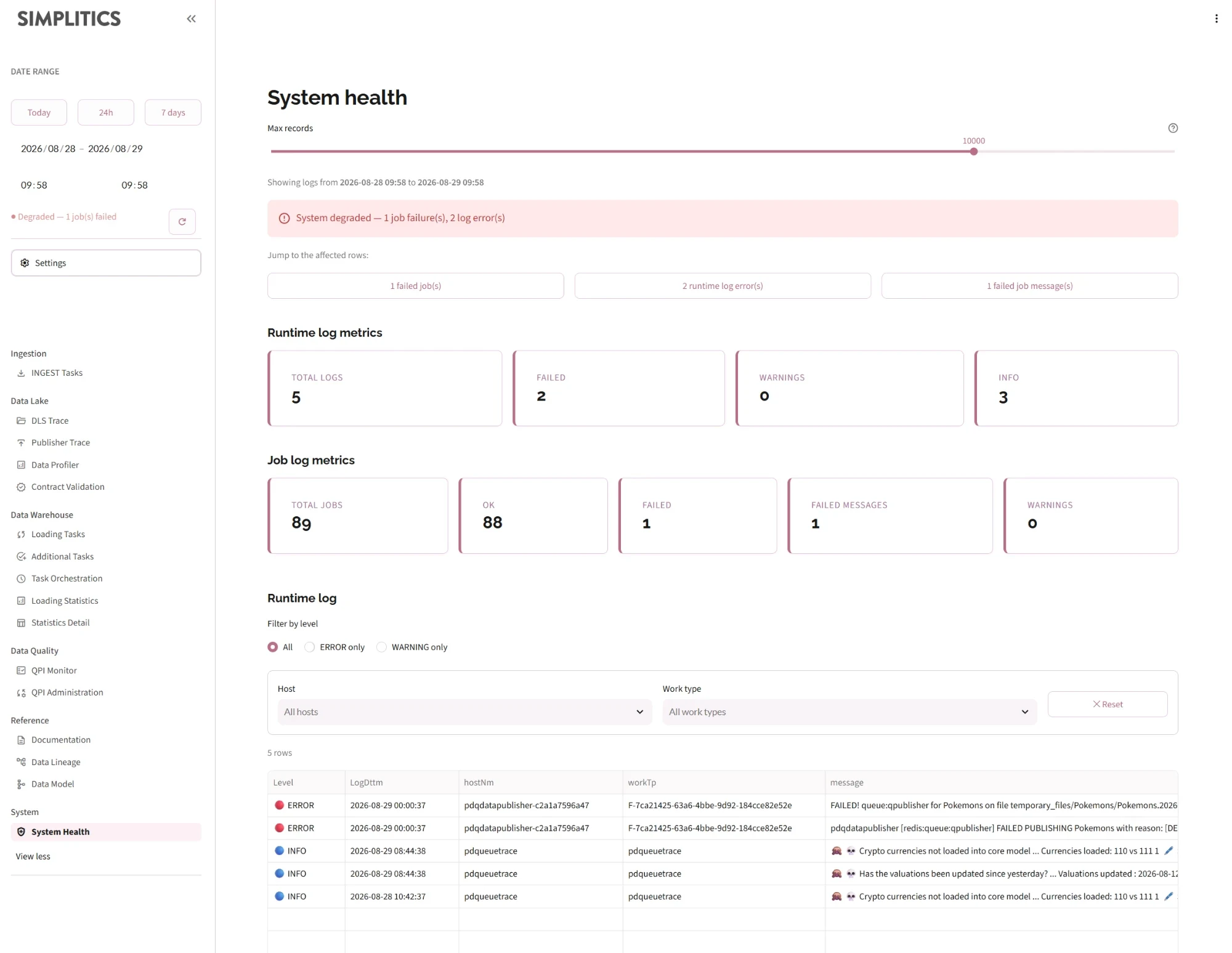
Task: Click the TOTAL LOGS 5 metric card
Action: pos(385,388)
